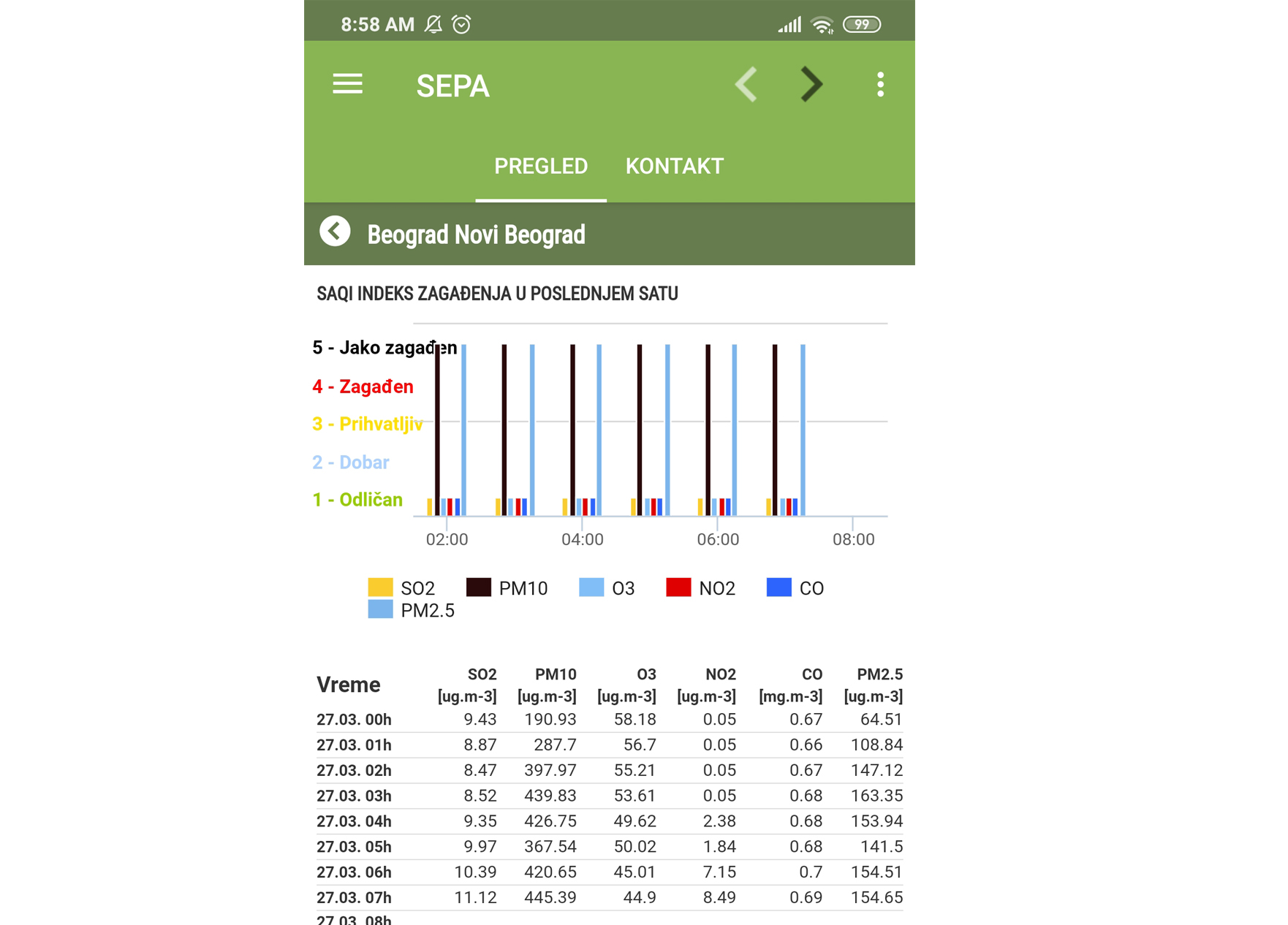This screenshot has width=1288, height=925.
Task: Tap the circular back button beside Beograd
Action: (x=335, y=232)
